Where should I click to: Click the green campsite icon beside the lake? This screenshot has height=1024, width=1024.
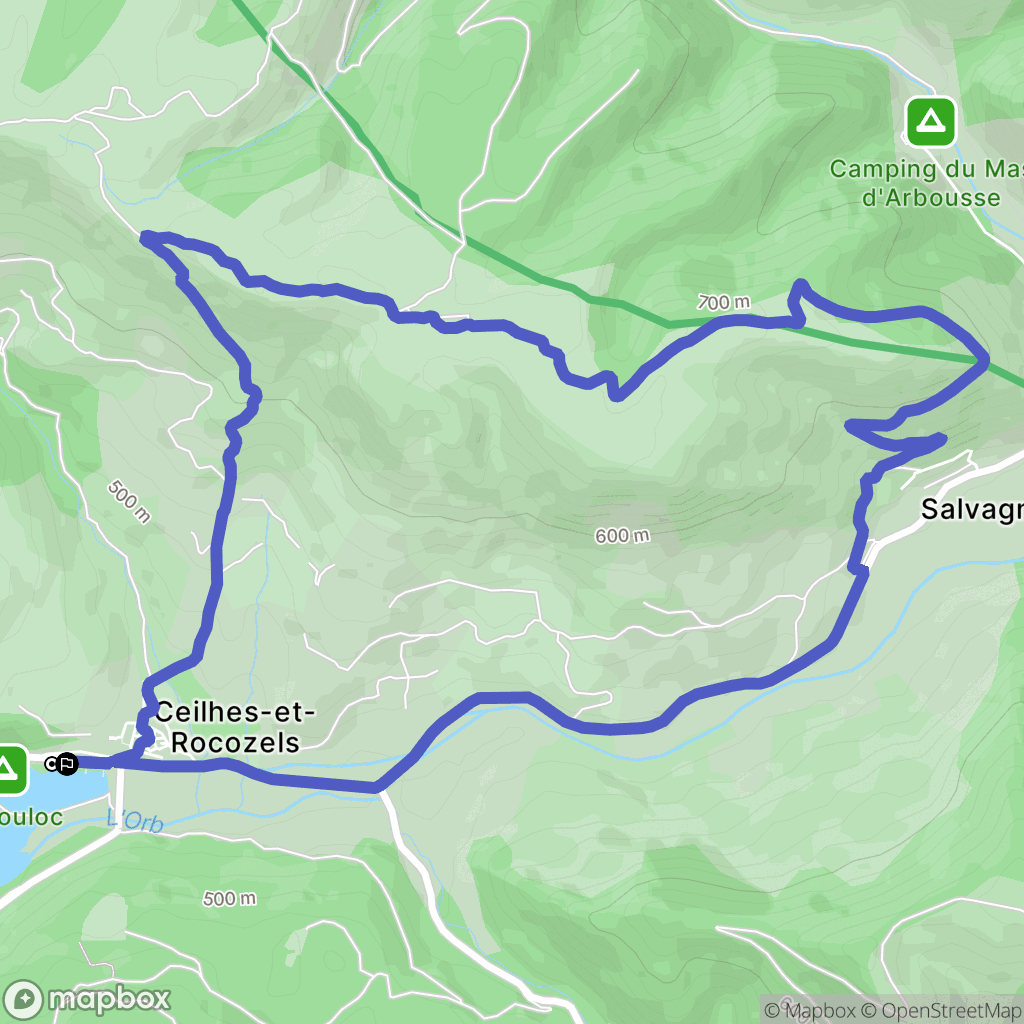(x=8, y=769)
